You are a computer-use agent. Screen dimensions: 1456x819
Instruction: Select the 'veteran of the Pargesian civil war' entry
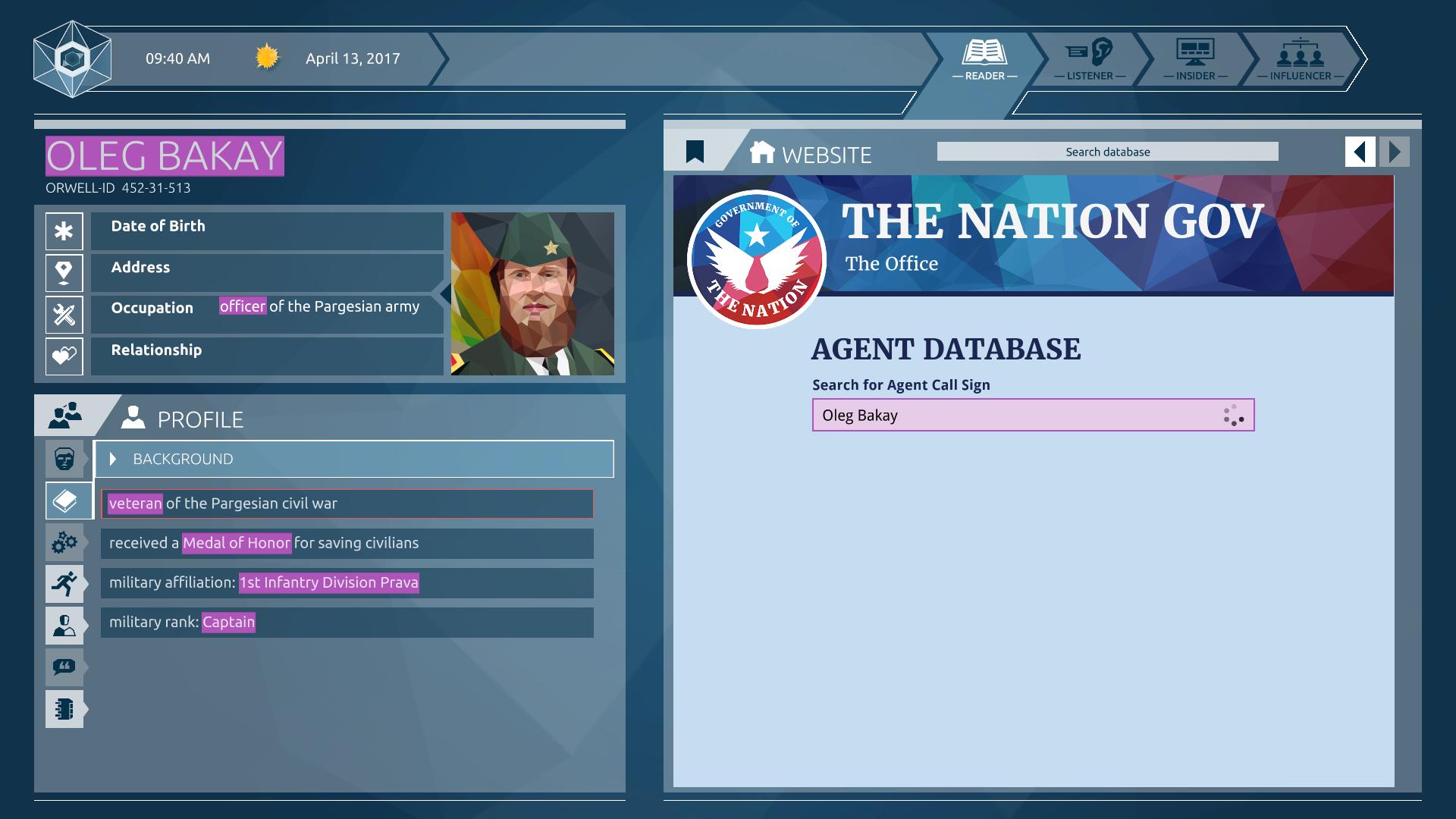click(347, 504)
